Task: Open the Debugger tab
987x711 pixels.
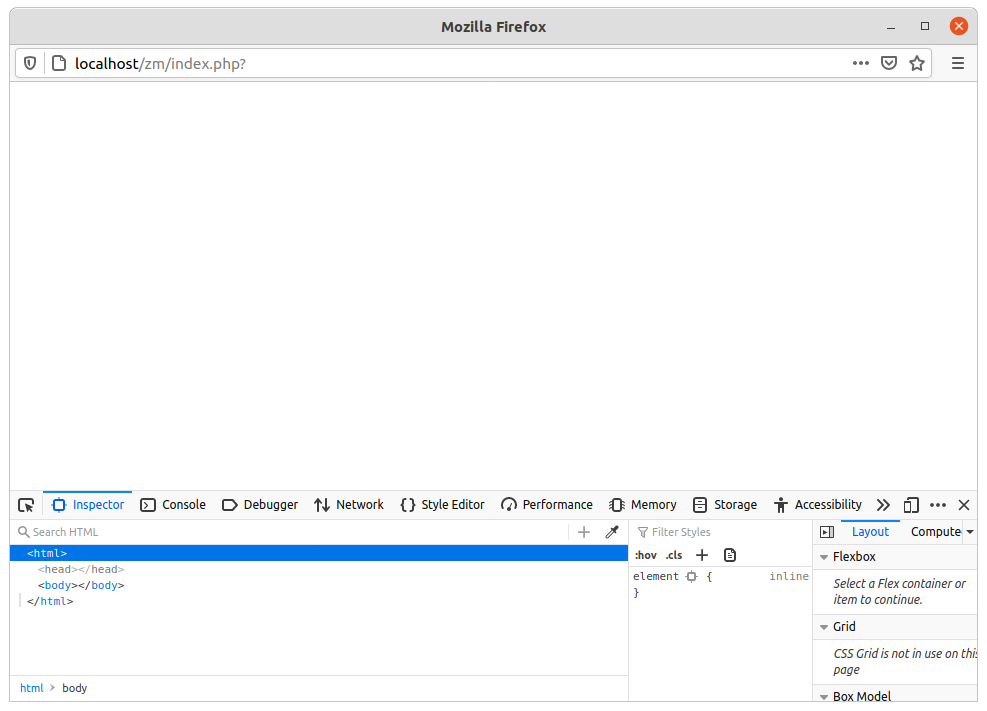Action: pyautogui.click(x=260, y=505)
